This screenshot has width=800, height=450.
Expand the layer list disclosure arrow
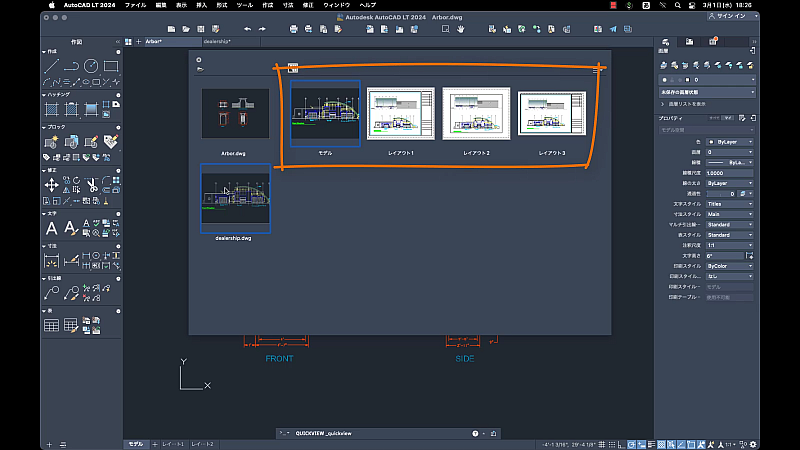[663, 104]
